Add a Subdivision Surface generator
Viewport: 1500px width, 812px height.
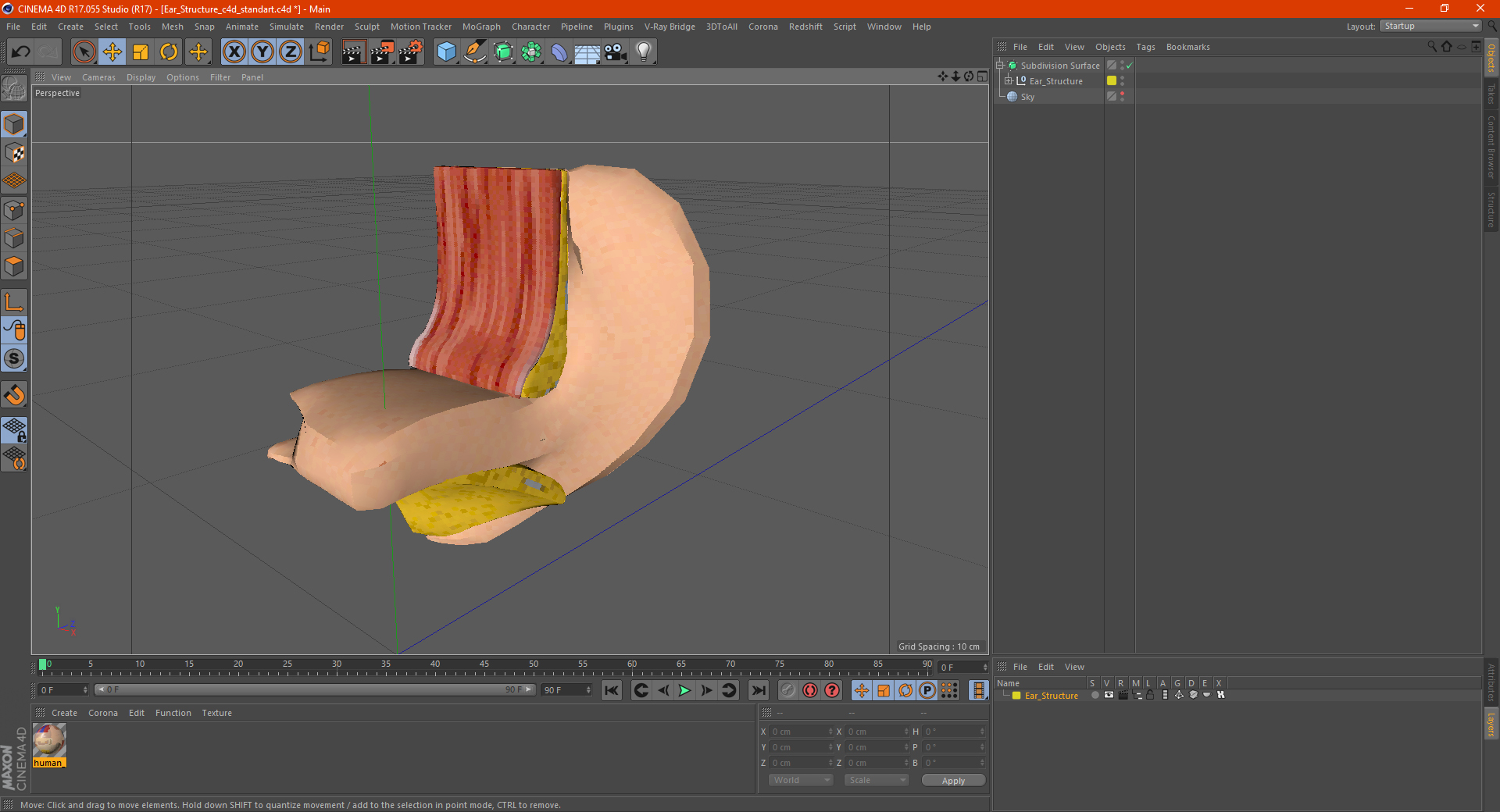(503, 52)
